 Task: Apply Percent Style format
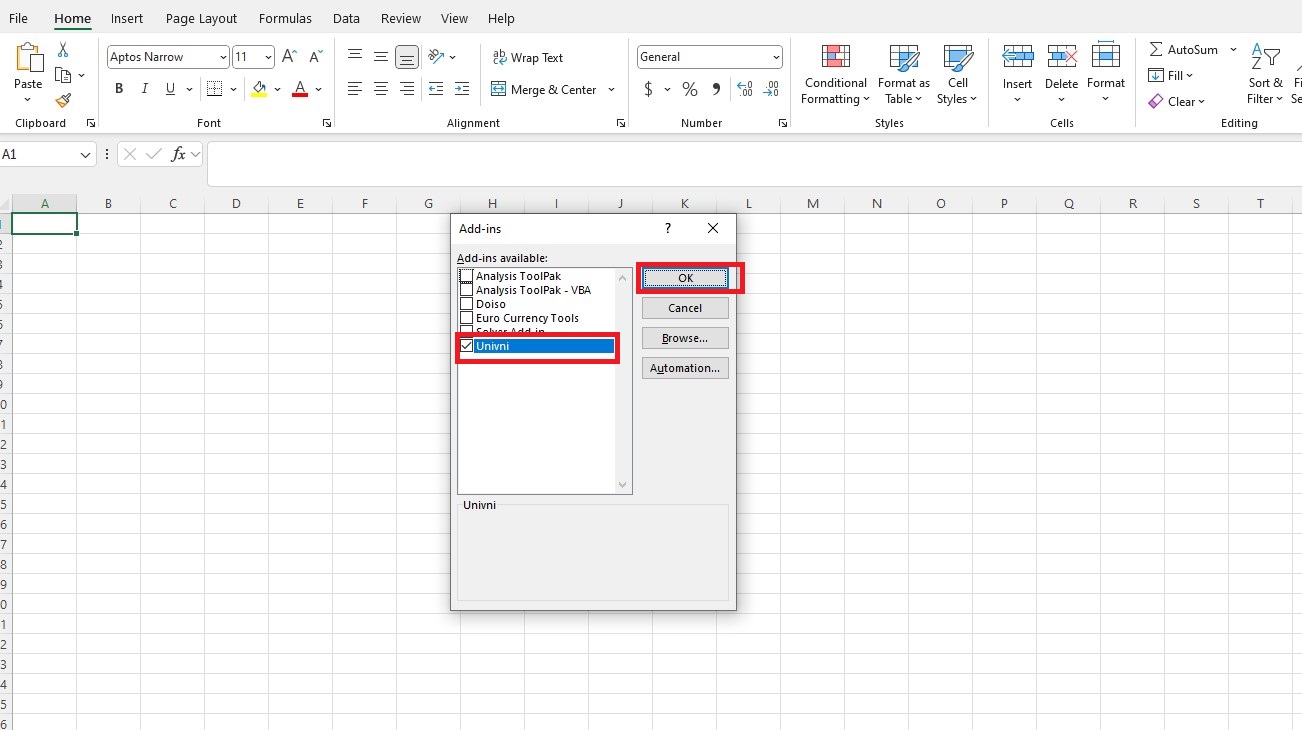pyautogui.click(x=690, y=89)
